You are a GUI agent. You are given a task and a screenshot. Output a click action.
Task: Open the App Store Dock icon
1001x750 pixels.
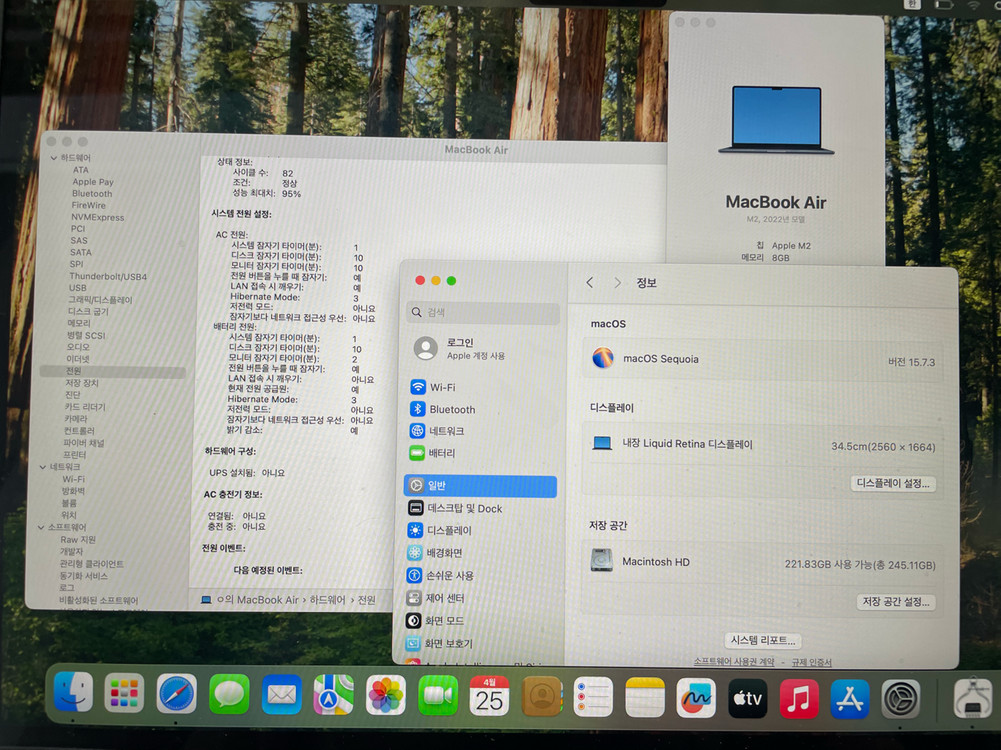tap(849, 699)
